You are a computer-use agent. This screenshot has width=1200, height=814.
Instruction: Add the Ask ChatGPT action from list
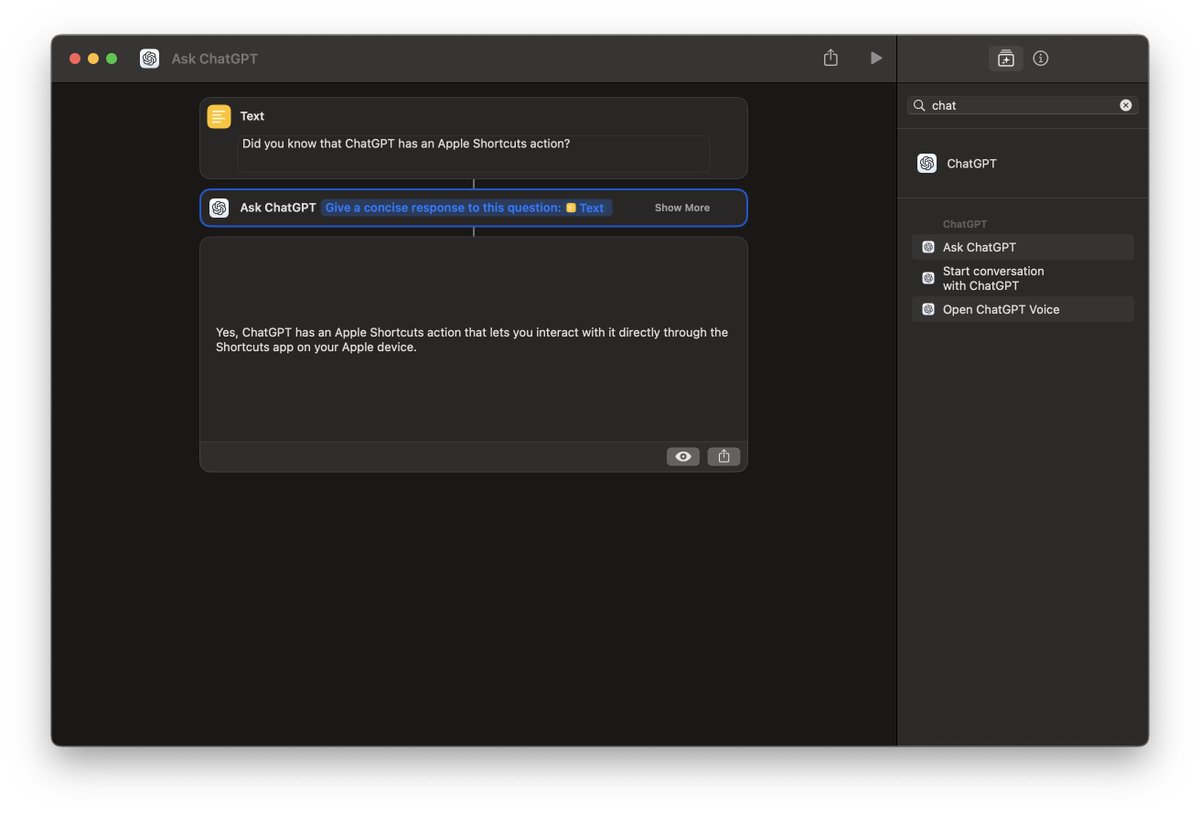pos(1023,247)
